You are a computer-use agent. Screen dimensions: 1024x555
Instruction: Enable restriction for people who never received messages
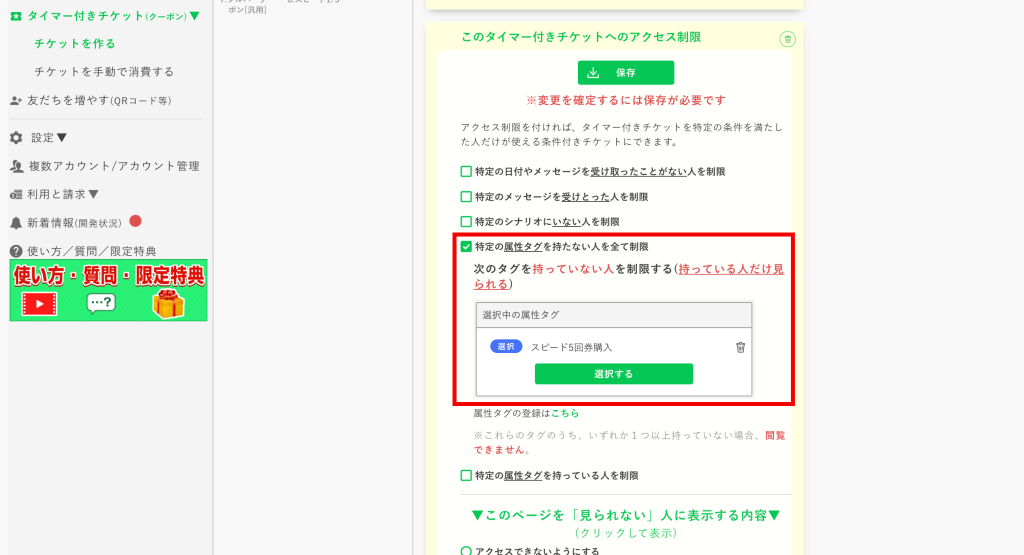pyautogui.click(x=466, y=172)
